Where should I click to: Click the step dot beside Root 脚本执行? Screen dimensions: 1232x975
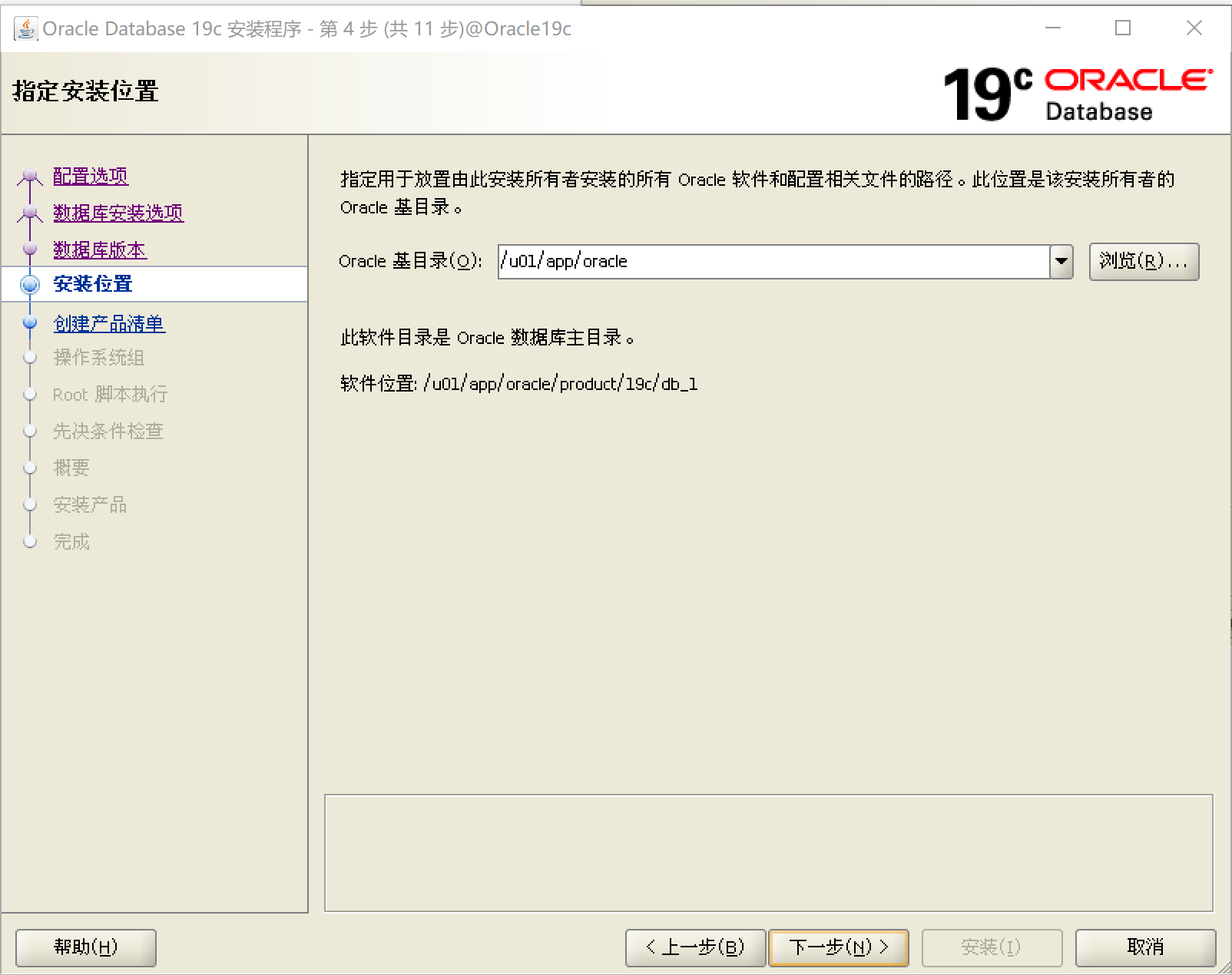[29, 395]
